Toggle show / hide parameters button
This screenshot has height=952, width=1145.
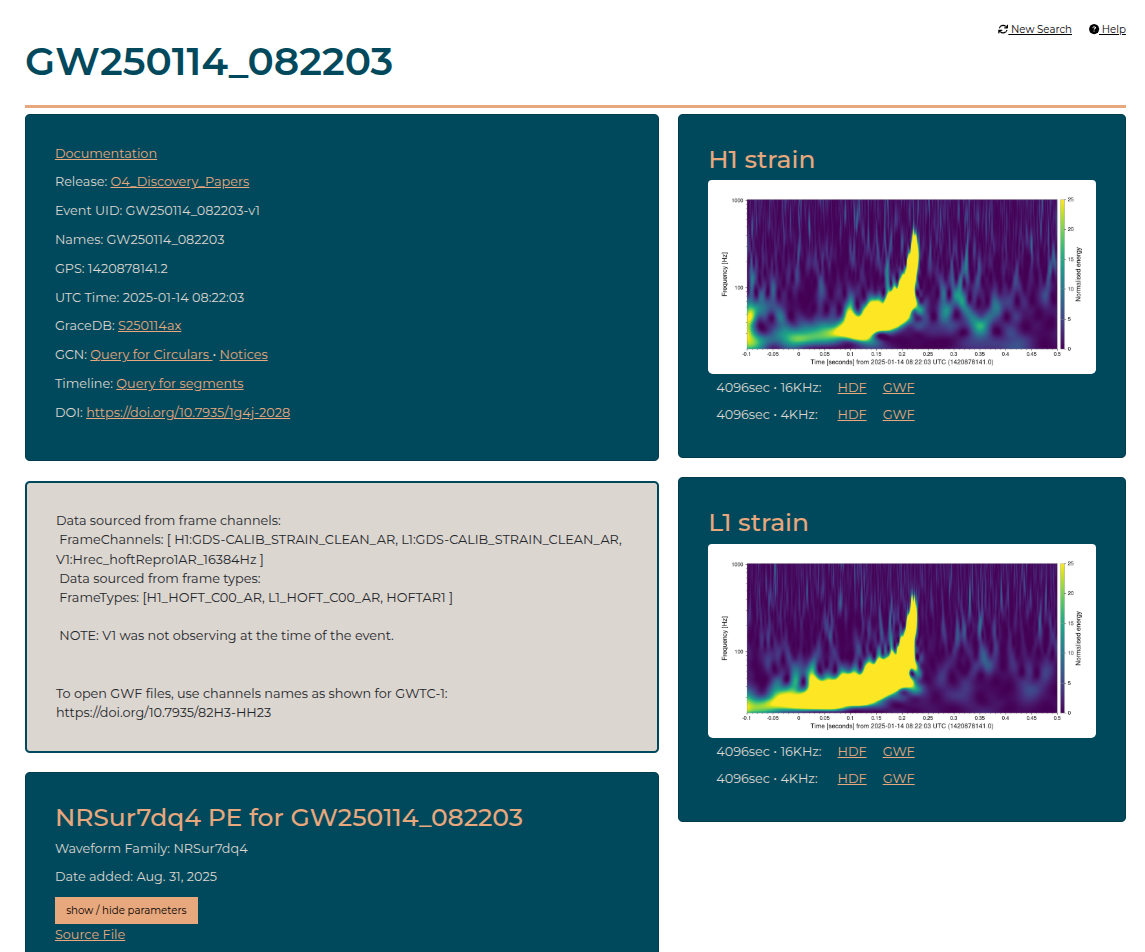(126, 910)
